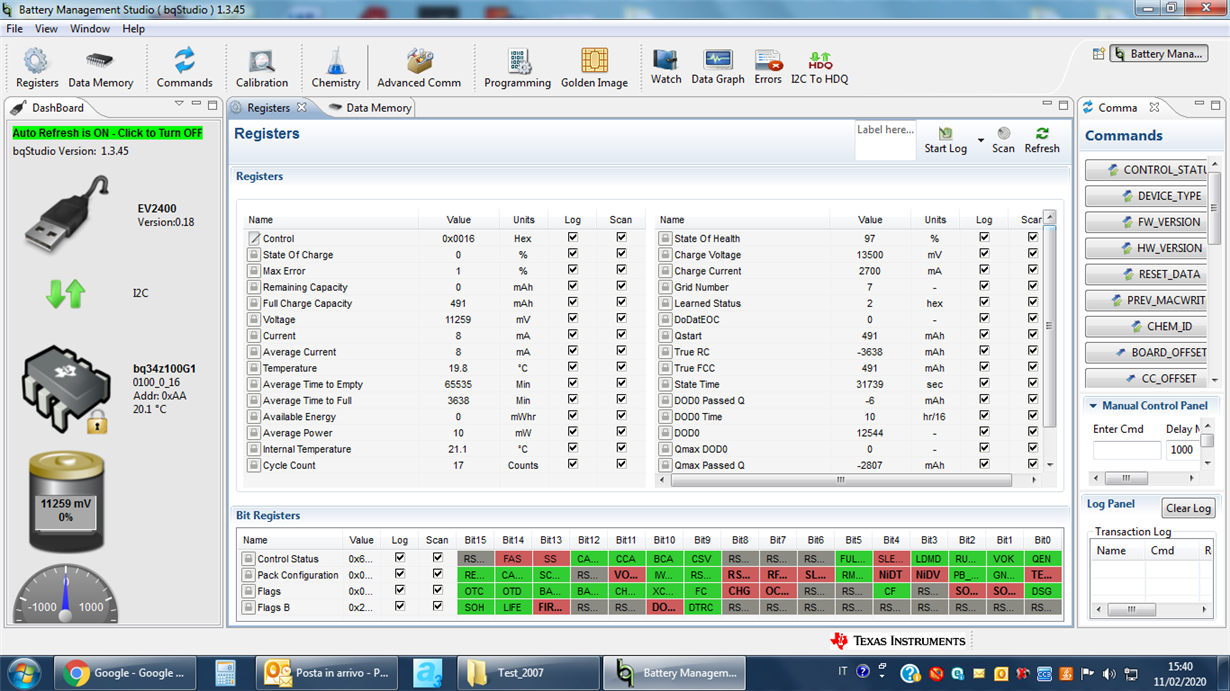Close the Registers tab
Viewport: 1230px width, 691px height.
pos(301,107)
